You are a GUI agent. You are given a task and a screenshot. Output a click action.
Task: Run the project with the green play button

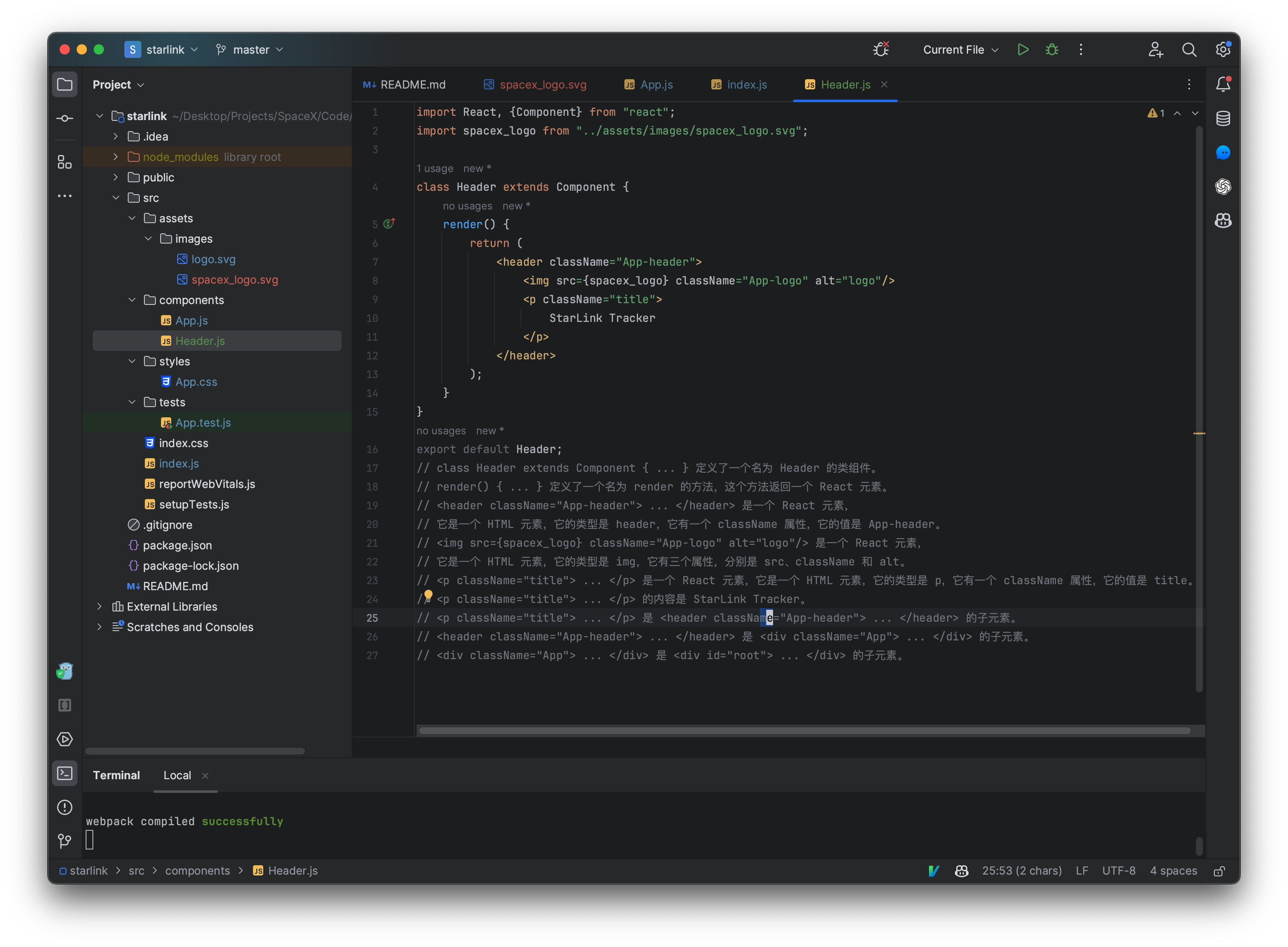1023,49
